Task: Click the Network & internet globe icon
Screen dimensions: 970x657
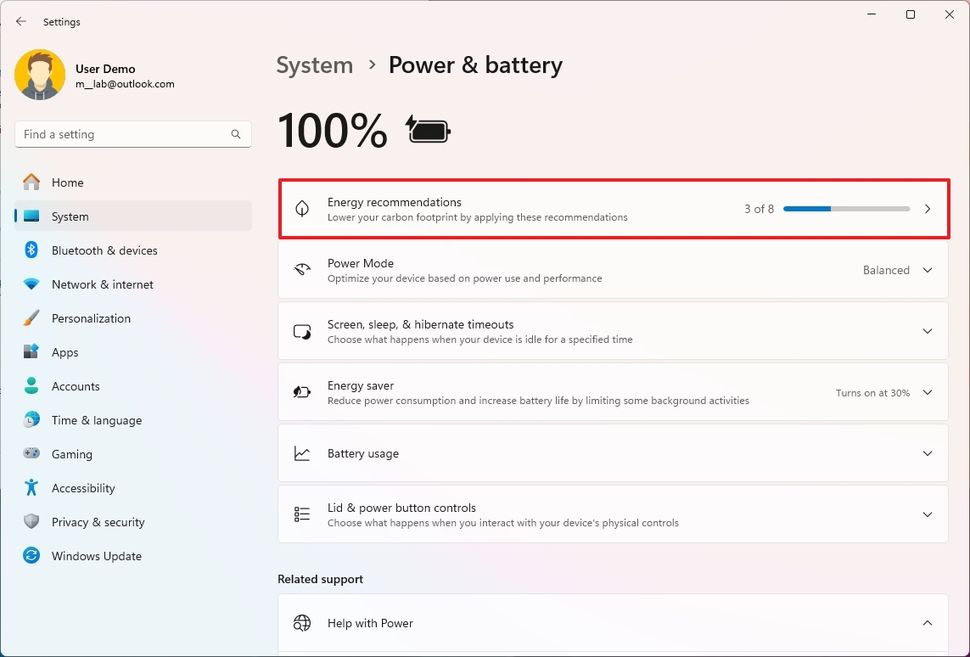Action: coord(31,284)
